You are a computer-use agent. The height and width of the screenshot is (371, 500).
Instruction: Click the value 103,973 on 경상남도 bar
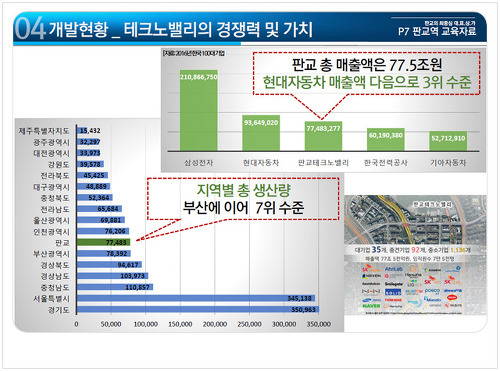[x=133, y=276]
